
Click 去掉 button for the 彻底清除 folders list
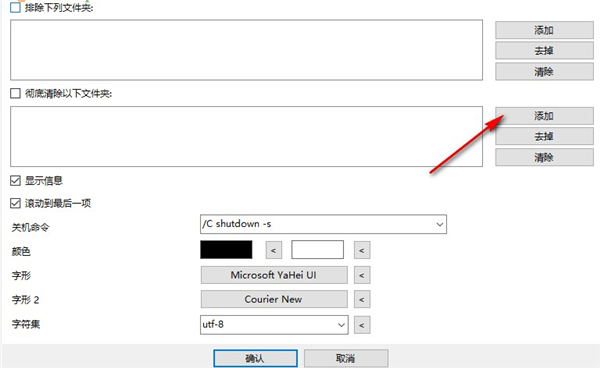pos(544,136)
